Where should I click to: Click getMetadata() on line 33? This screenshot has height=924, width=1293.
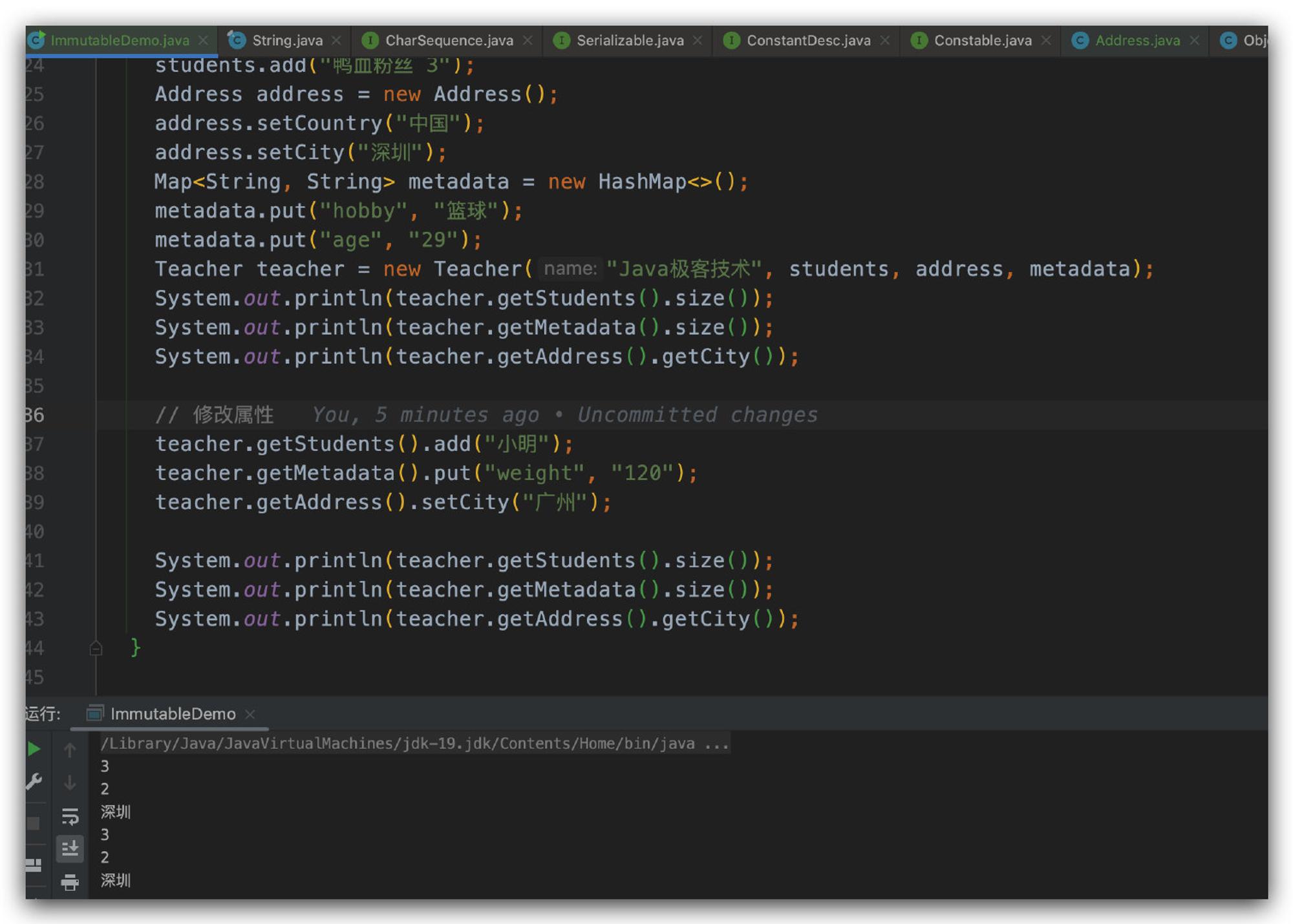coord(578,327)
